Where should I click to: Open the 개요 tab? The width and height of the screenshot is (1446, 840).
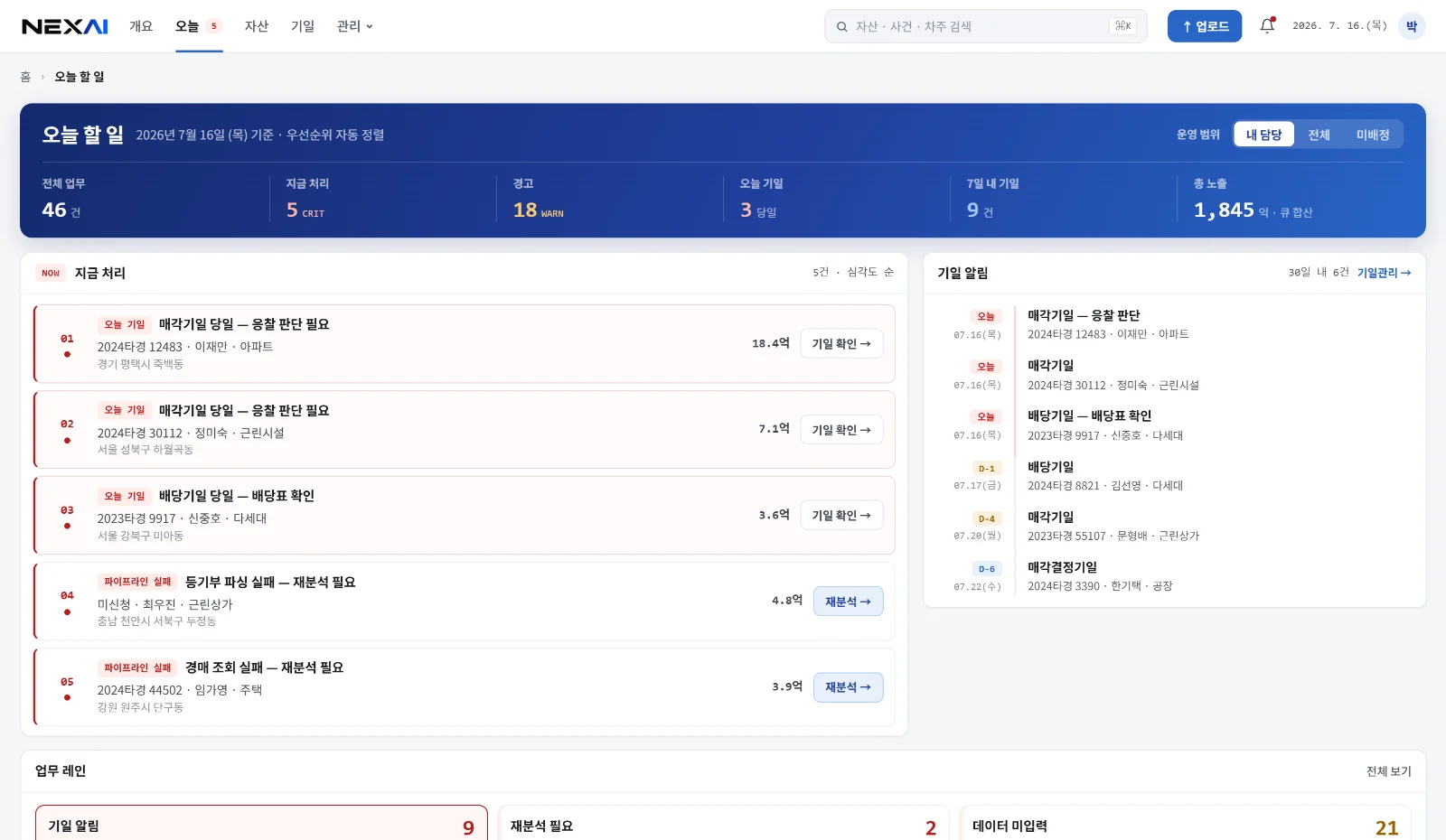(x=141, y=26)
